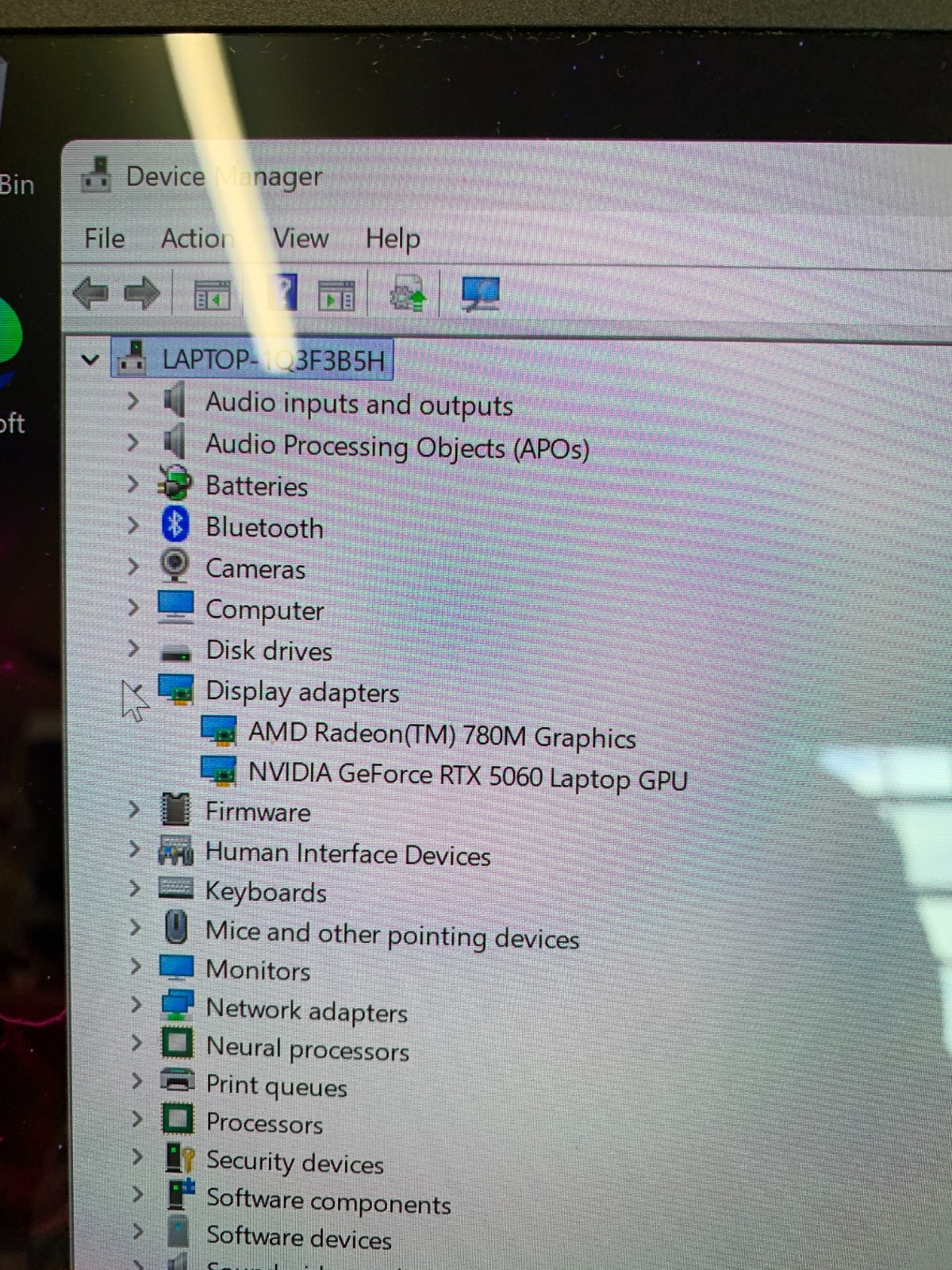The height and width of the screenshot is (1270, 952).
Task: Select the Security devices label
Action: (x=295, y=1162)
